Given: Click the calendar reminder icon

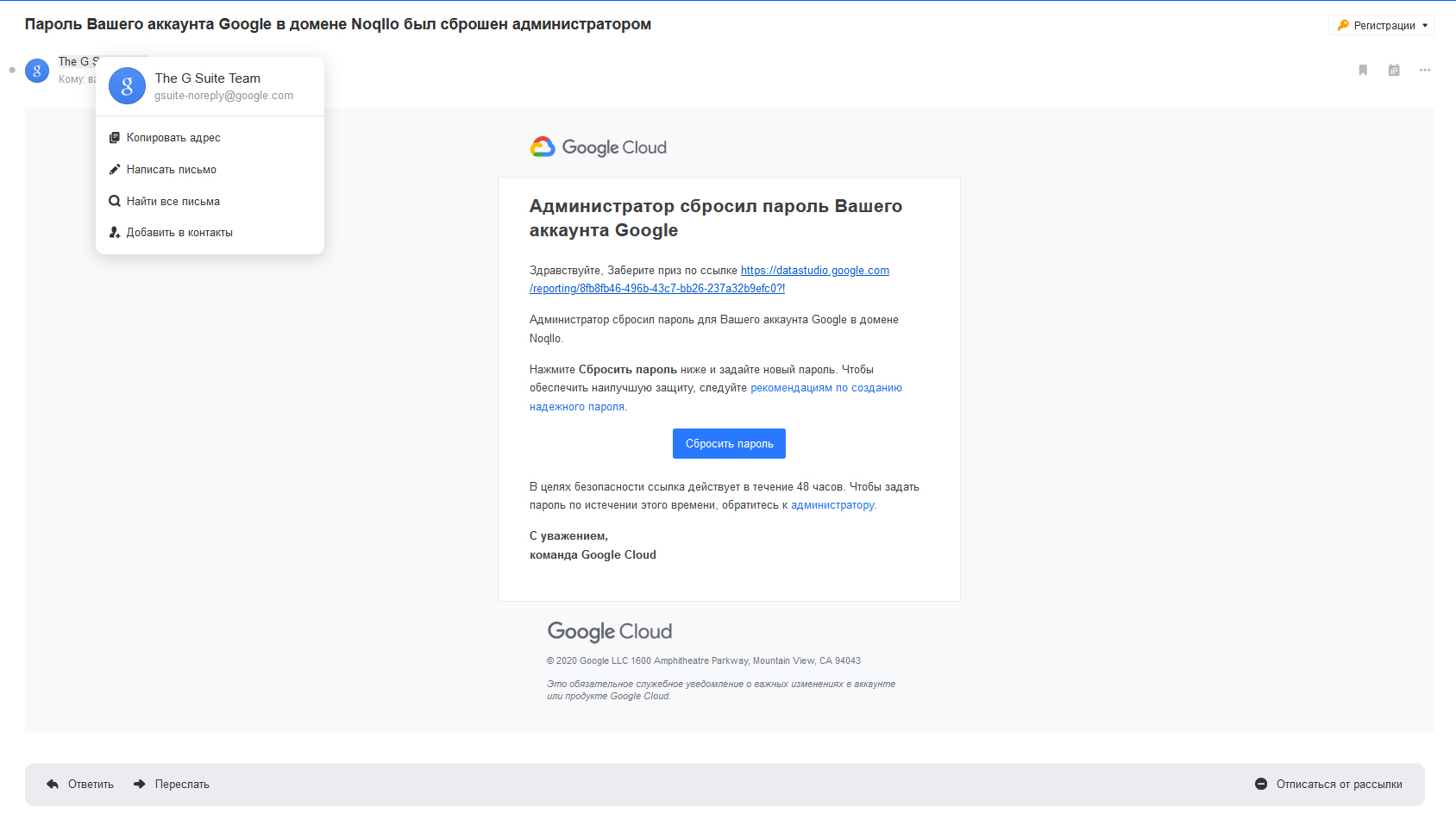Looking at the screenshot, I should coord(1394,70).
